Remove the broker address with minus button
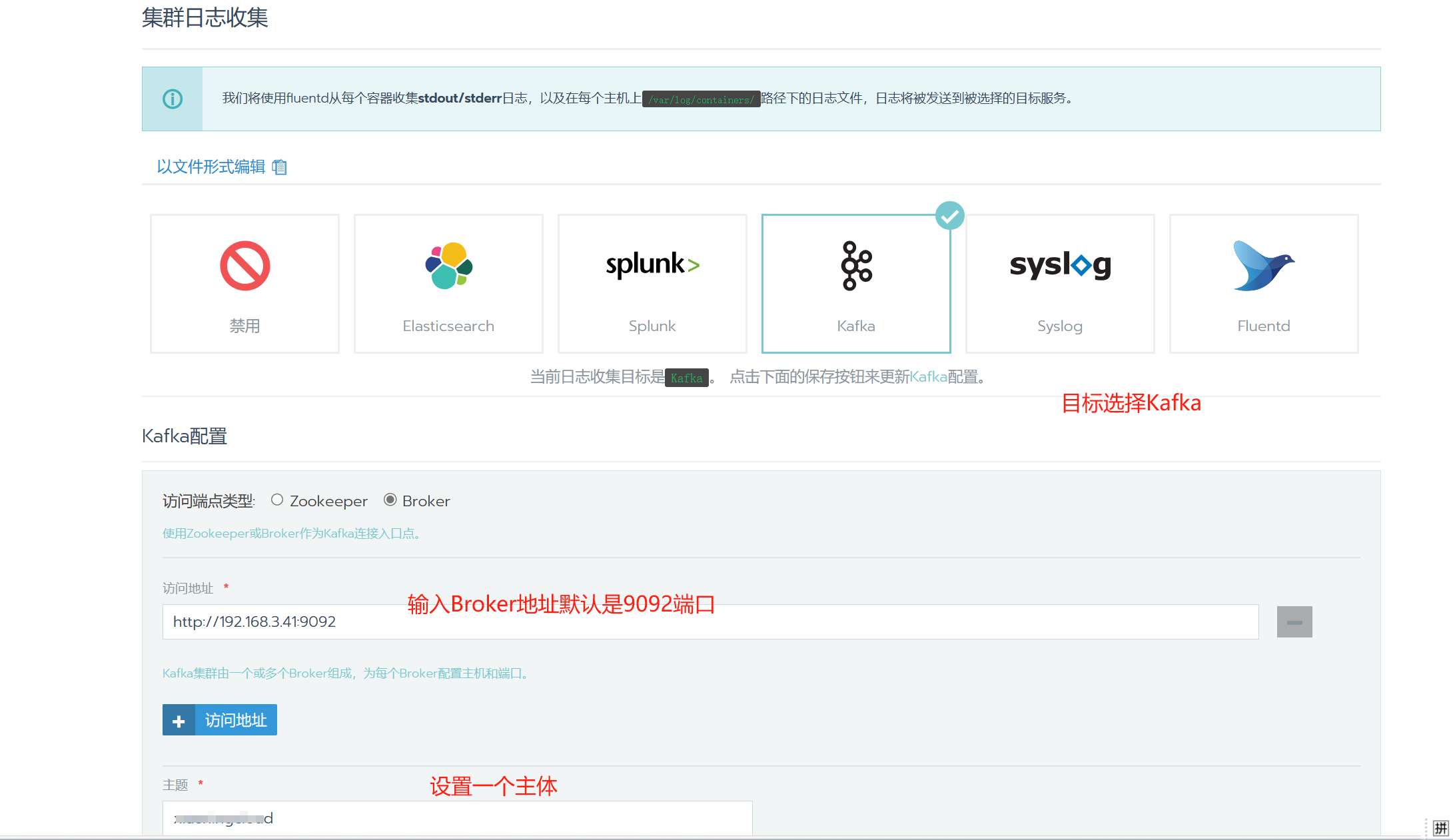Image resolution: width=1453 pixels, height=840 pixels. pos(1294,622)
